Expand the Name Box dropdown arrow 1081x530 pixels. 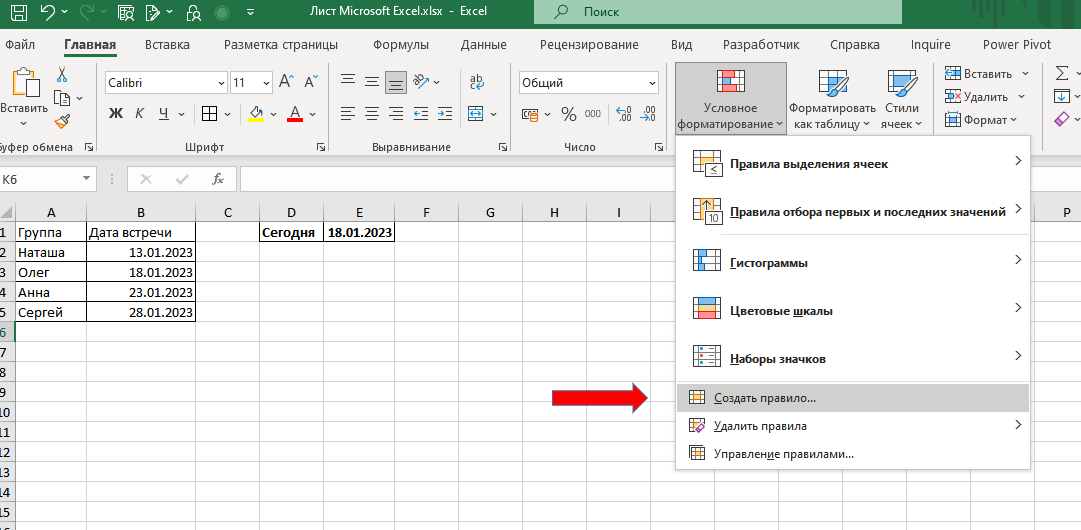tap(88, 180)
